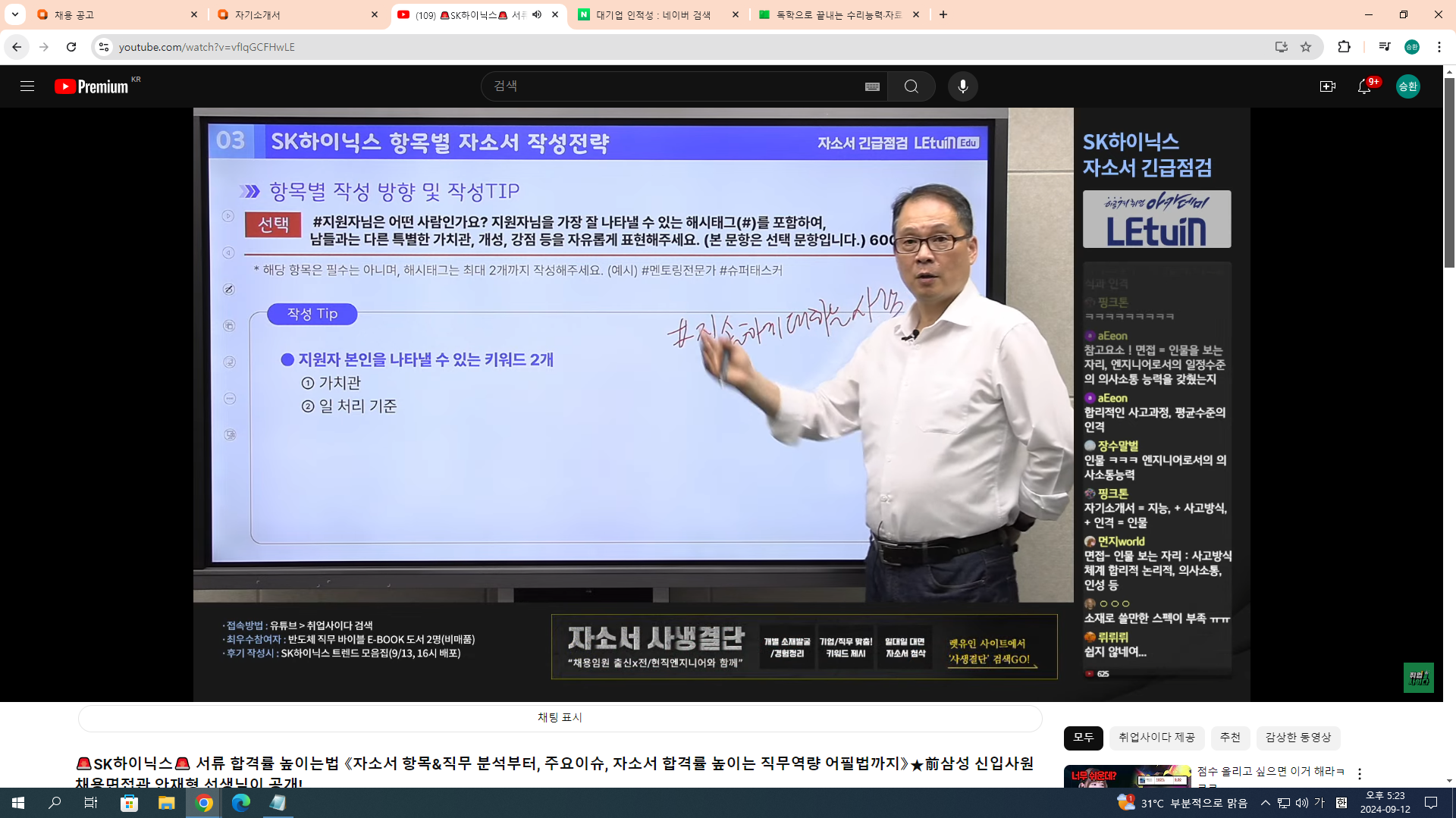Click the video player to pause
Image resolution: width=1456 pixels, height=818 pixels.
tap(721, 404)
